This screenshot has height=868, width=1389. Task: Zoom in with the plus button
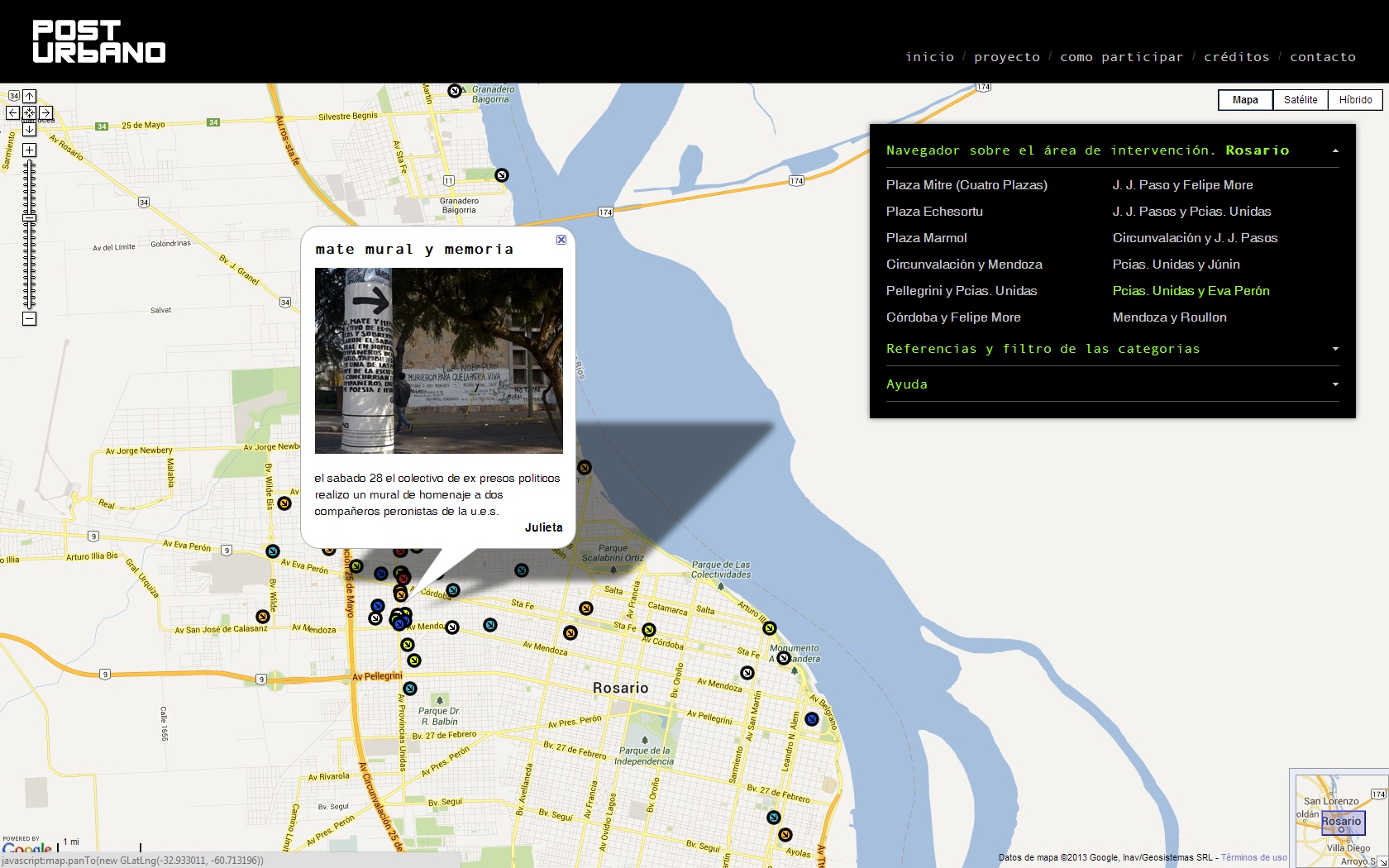(29, 150)
